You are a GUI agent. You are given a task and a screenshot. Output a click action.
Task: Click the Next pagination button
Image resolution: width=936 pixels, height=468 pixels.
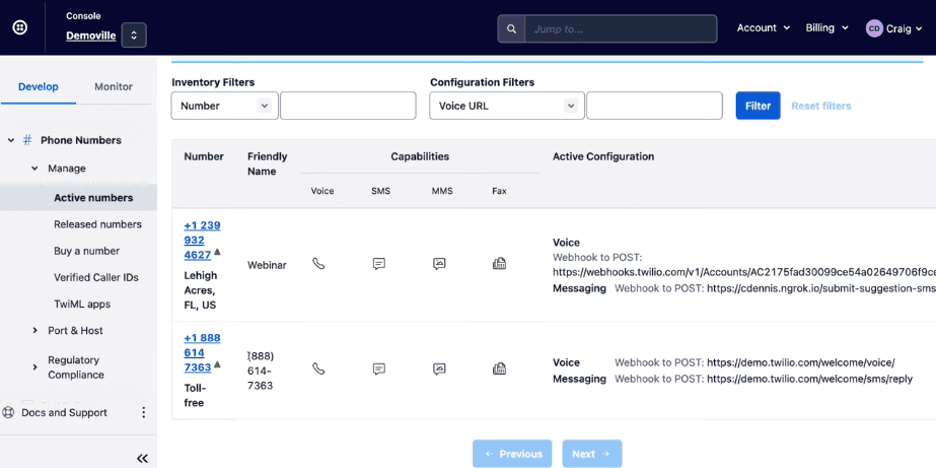point(591,454)
